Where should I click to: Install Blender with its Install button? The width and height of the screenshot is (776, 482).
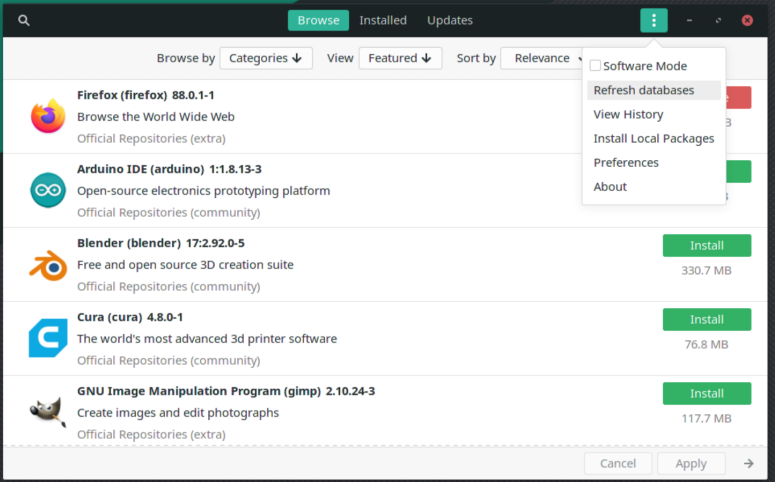coord(706,245)
